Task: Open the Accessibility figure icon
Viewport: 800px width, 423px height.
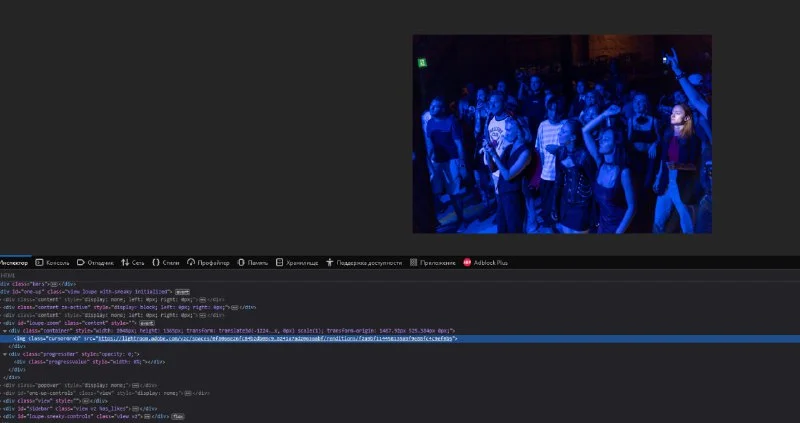Action: (x=329, y=262)
